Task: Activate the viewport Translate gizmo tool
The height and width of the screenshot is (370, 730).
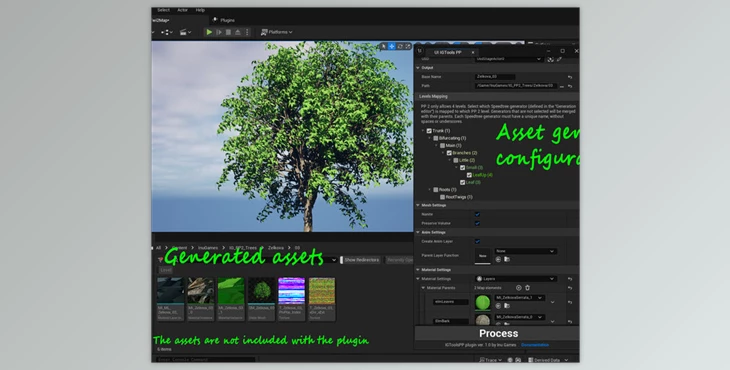Action: coord(392,46)
